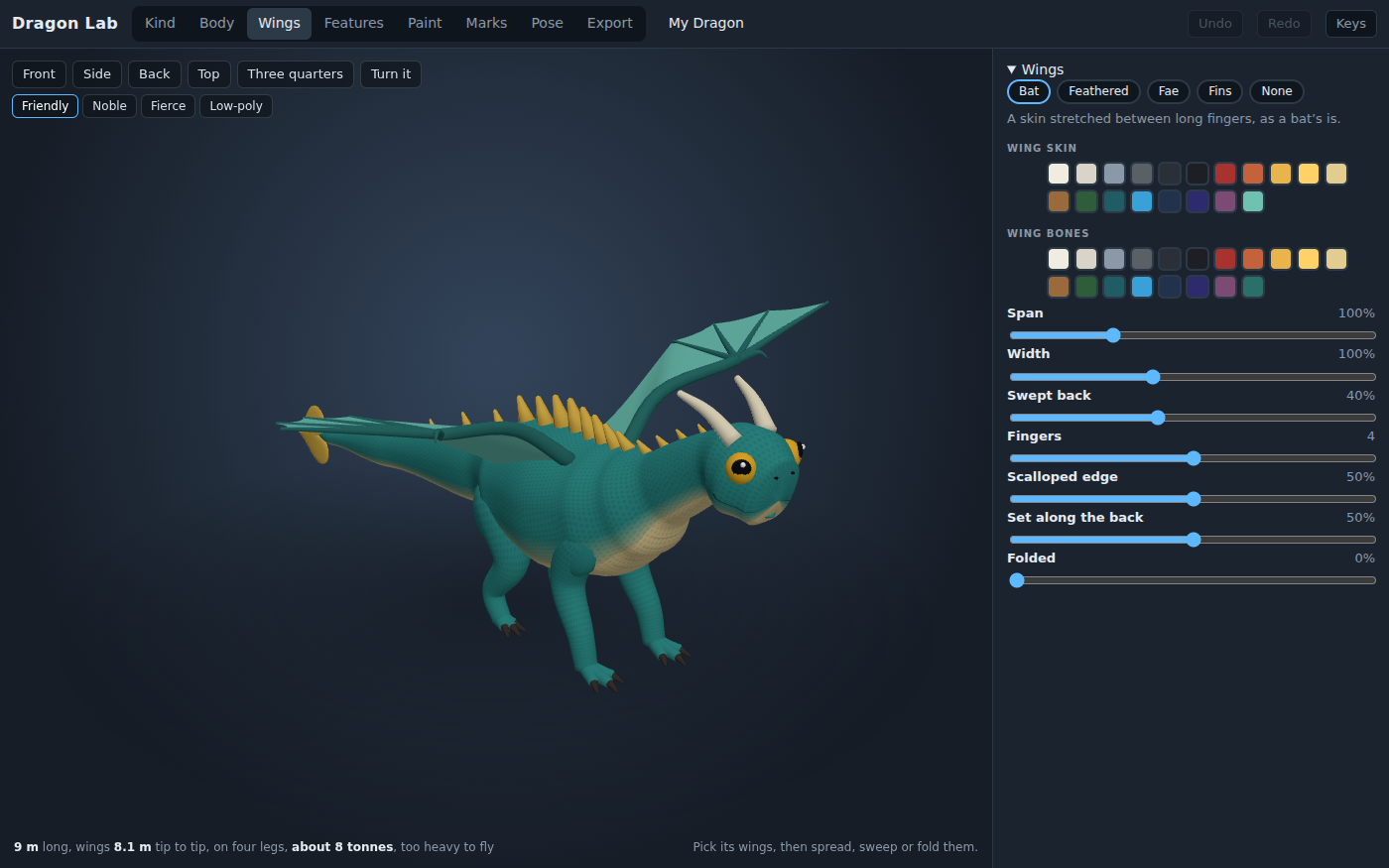
Task: Pick the plum purple Wing Bones swatch
Action: [1225, 287]
